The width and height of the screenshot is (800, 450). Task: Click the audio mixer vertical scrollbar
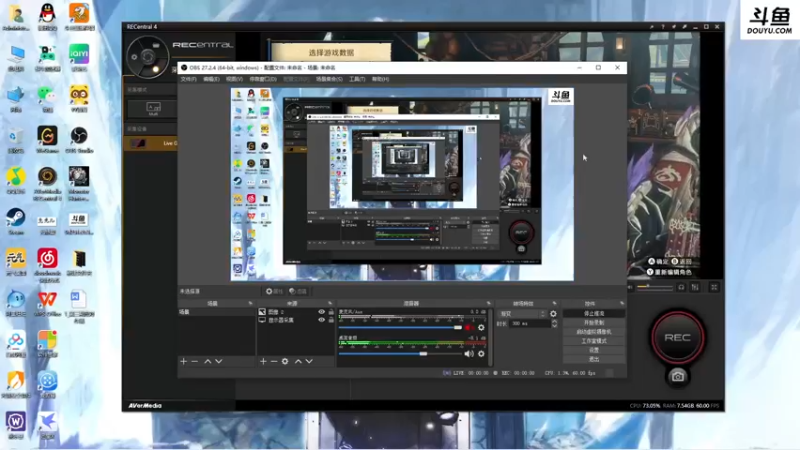coord(491,337)
